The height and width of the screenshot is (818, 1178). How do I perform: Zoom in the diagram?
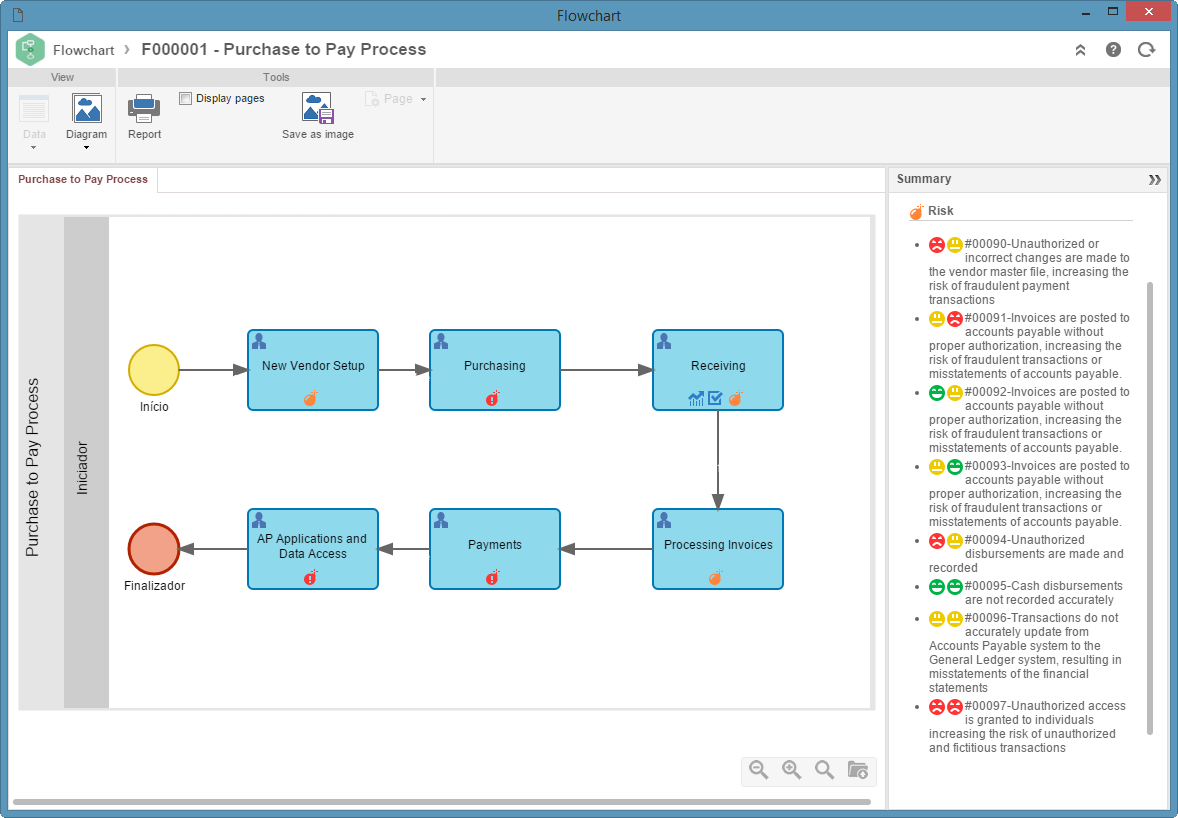[792, 770]
